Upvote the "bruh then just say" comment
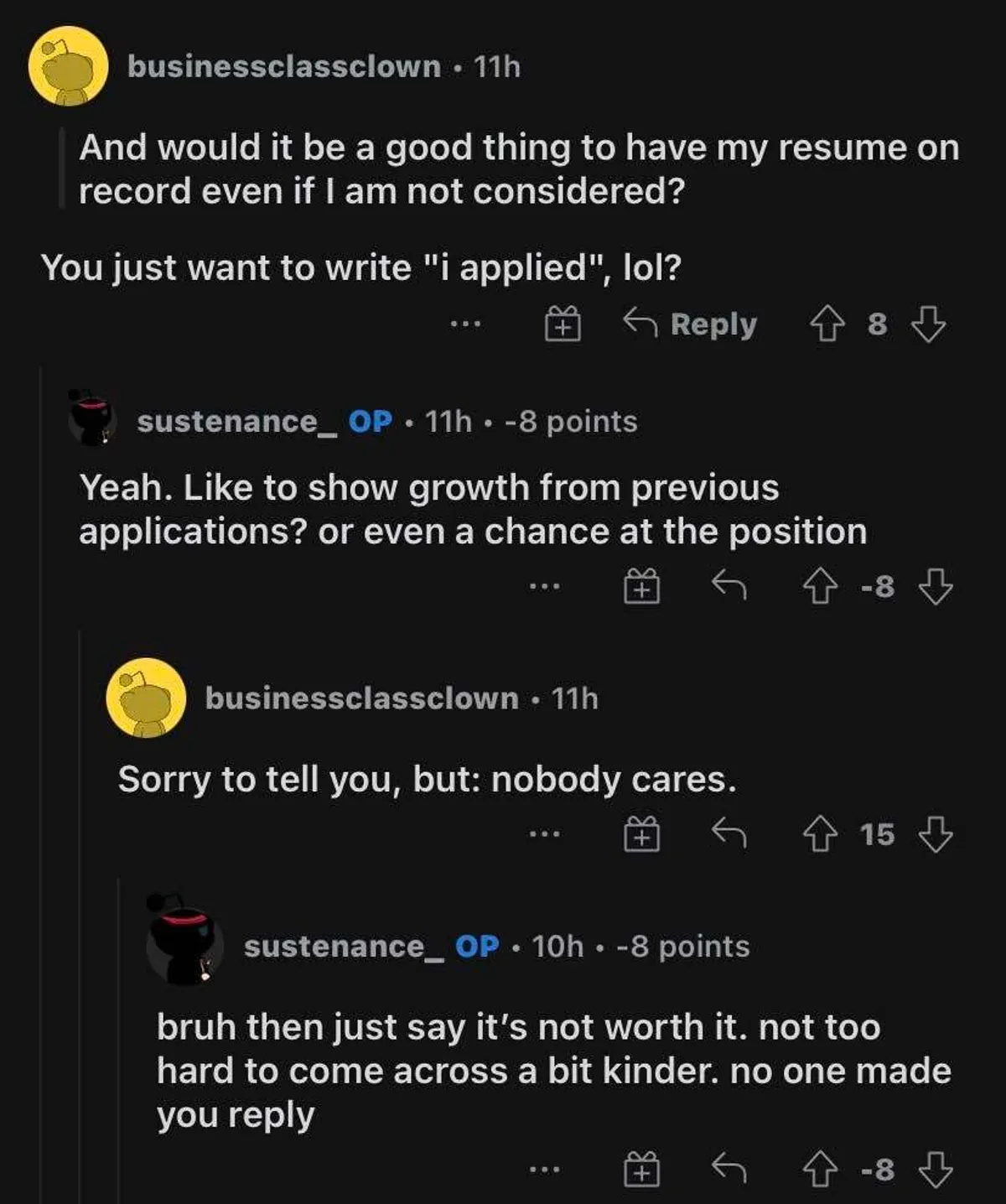Screen dimensions: 1006x1204 820,1170
